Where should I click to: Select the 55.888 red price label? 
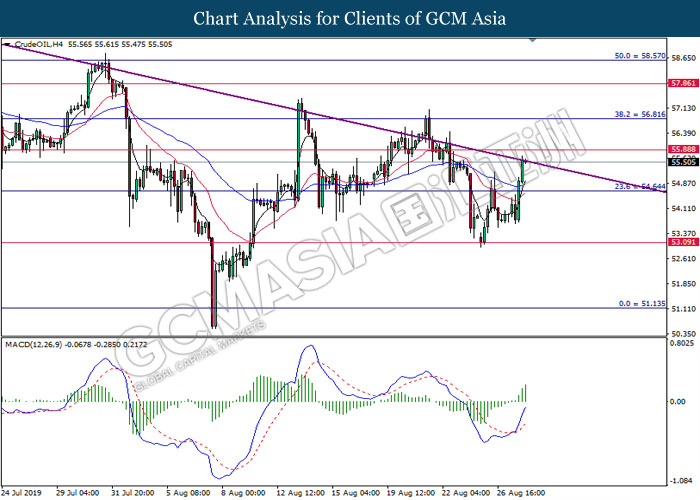coord(683,150)
